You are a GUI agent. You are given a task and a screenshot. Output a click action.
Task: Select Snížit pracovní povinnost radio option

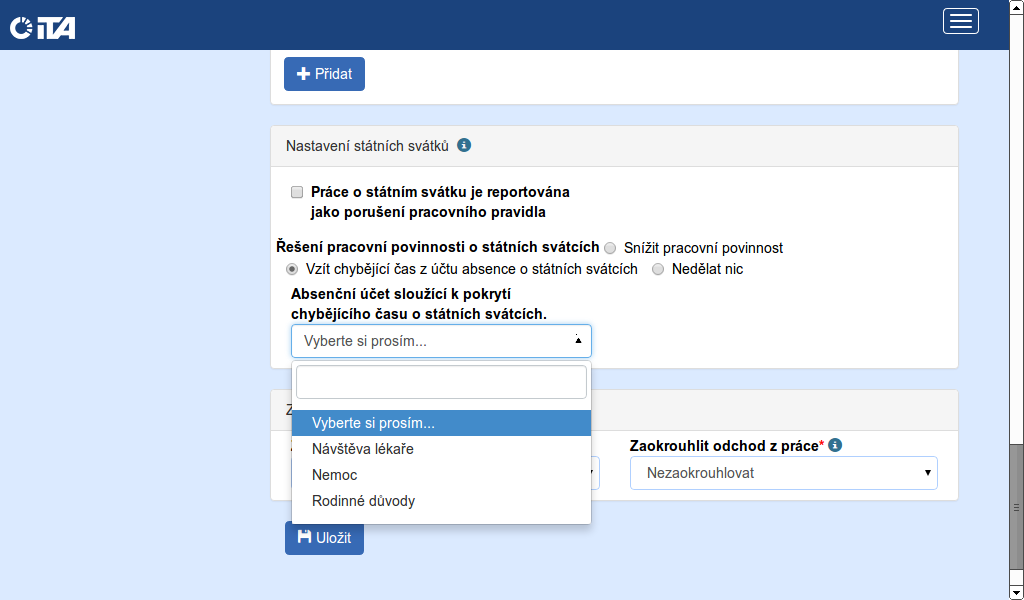click(610, 247)
